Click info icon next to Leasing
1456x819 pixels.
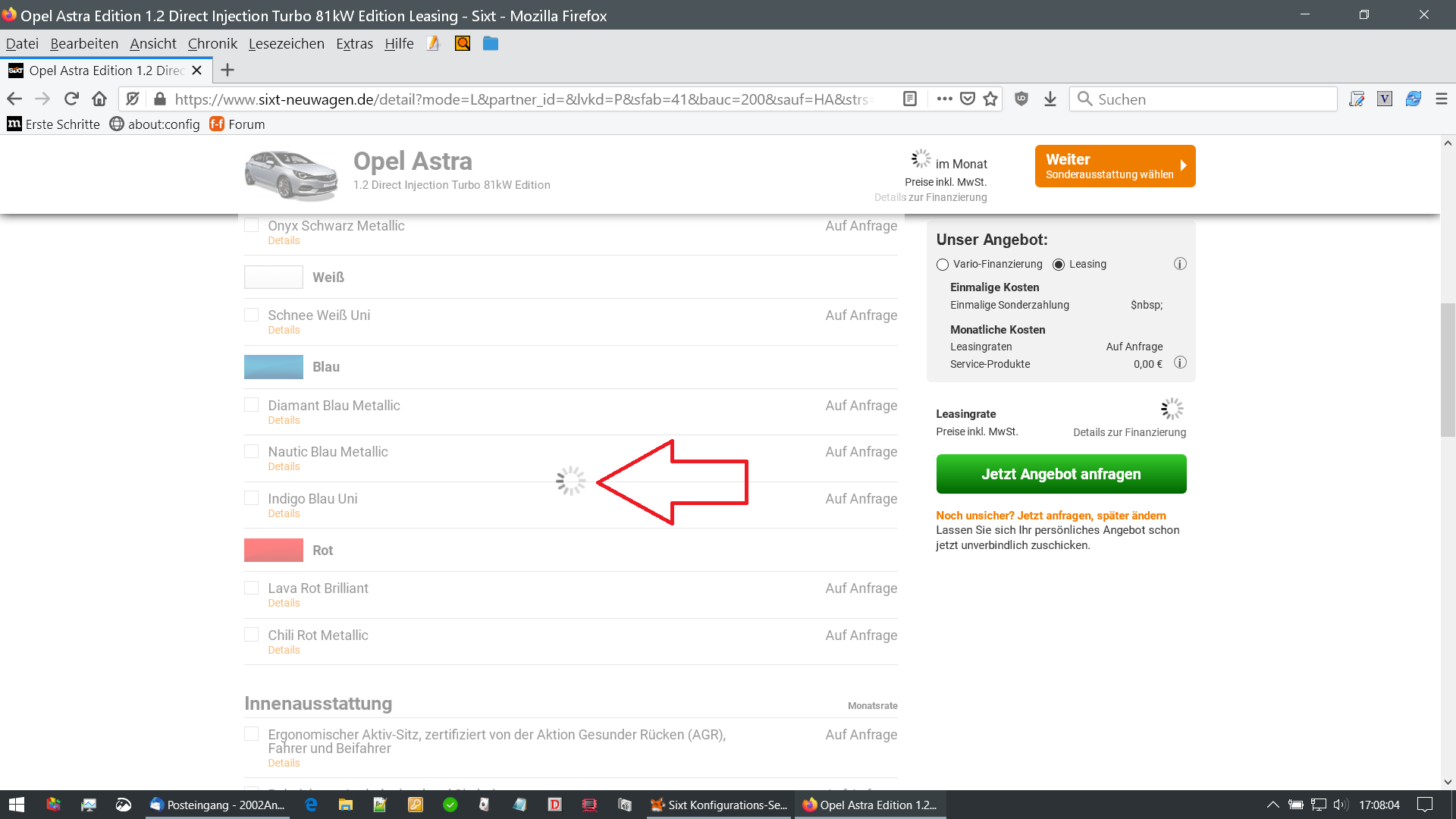pos(1180,264)
